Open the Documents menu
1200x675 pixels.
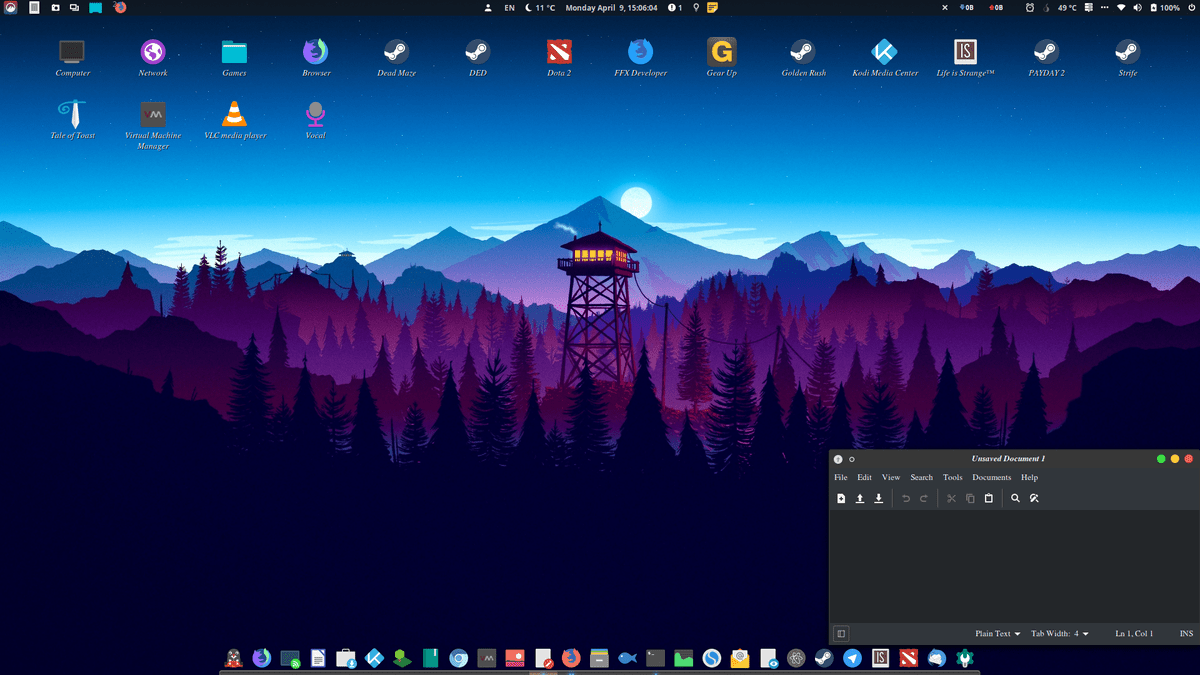(x=991, y=477)
